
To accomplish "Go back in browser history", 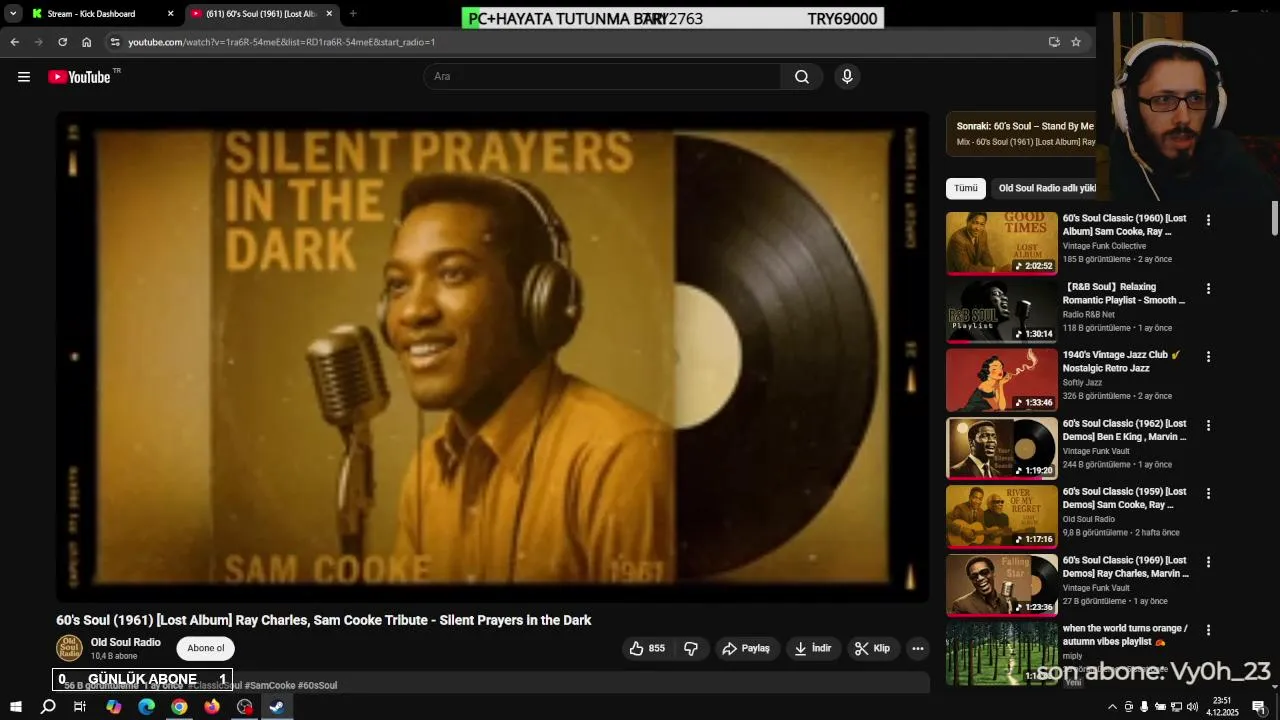I will coord(14,42).
